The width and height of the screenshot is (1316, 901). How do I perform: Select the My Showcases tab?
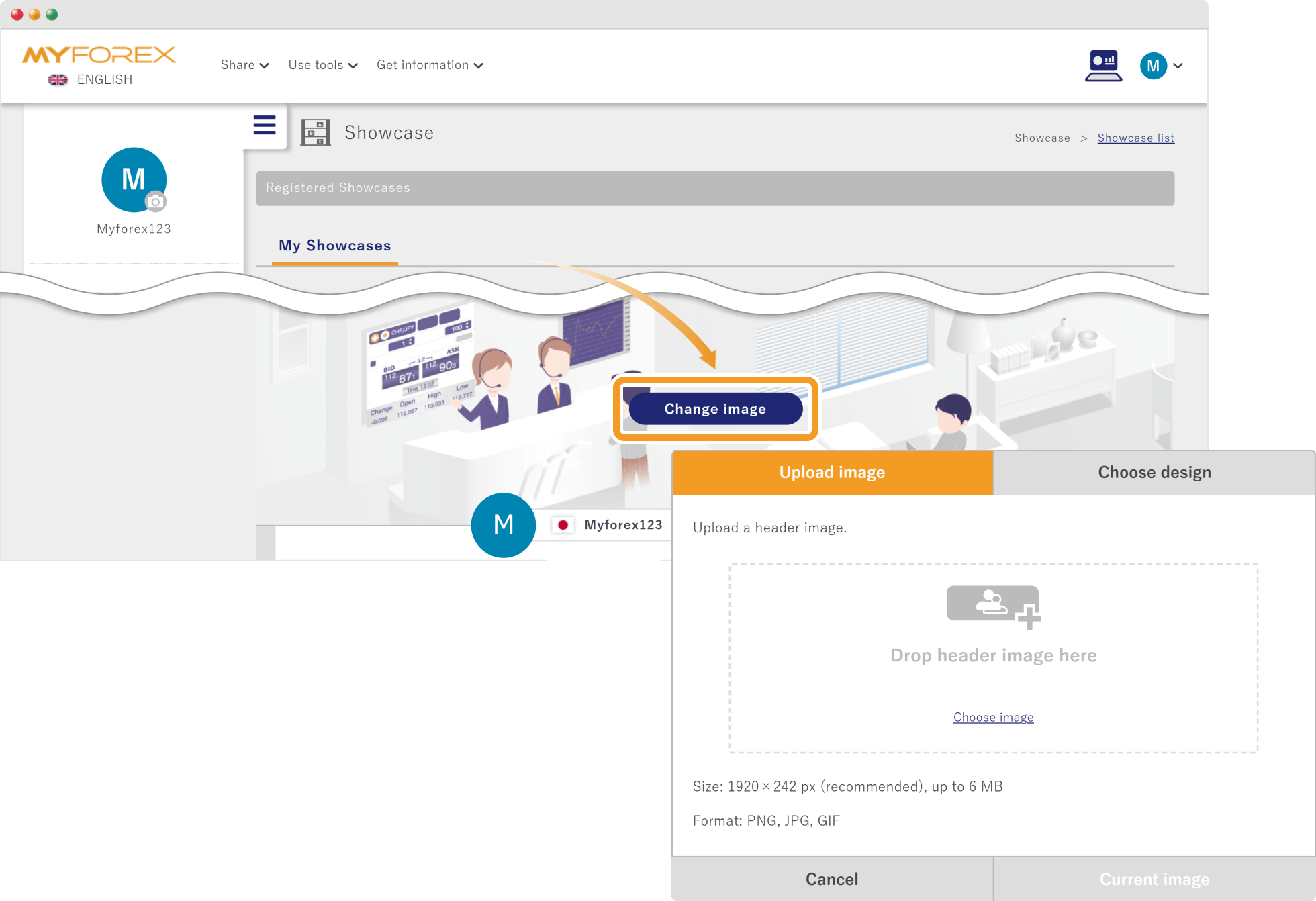[x=334, y=246]
